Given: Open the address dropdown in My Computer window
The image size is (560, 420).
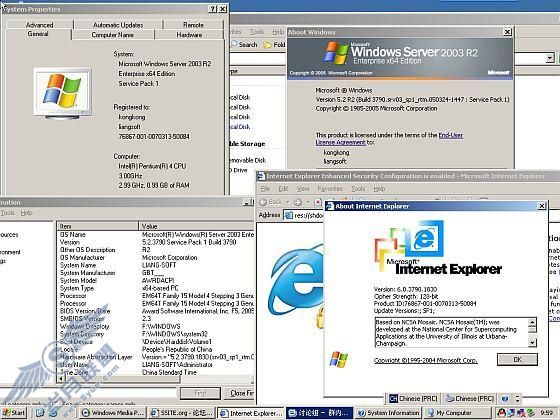Looking at the screenshot, I should coord(550,58).
